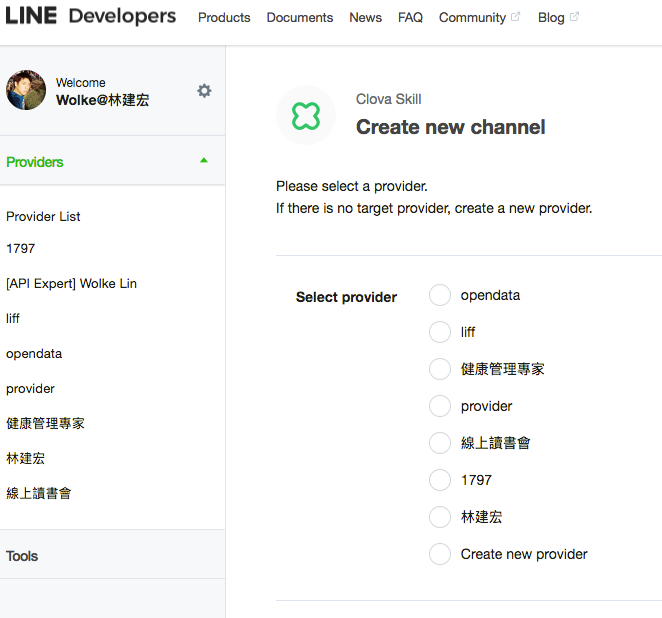Screen dimensions: 662x618
Task: Open the Products menu
Action: (x=224, y=17)
